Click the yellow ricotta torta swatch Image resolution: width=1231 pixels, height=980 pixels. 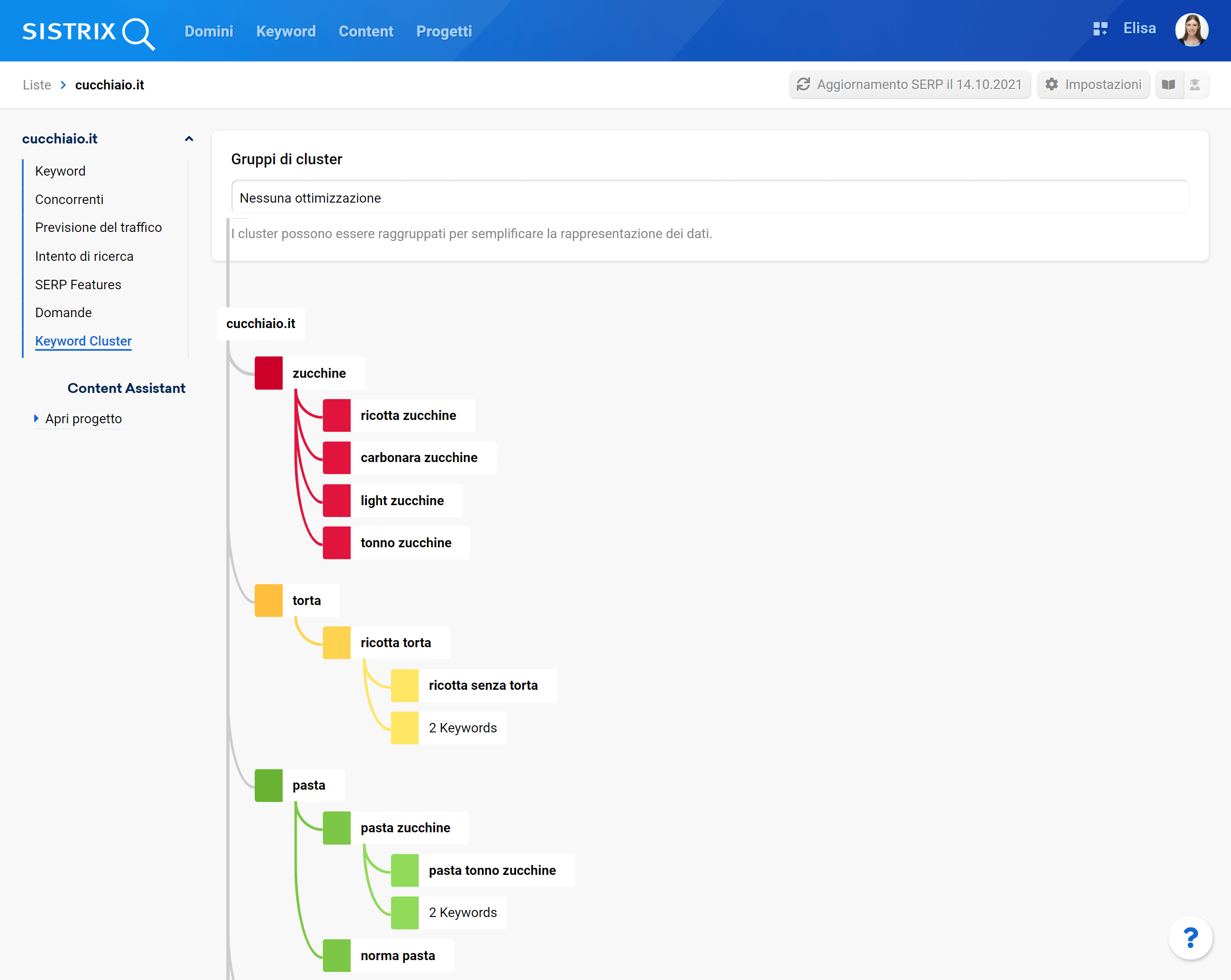[x=336, y=642]
